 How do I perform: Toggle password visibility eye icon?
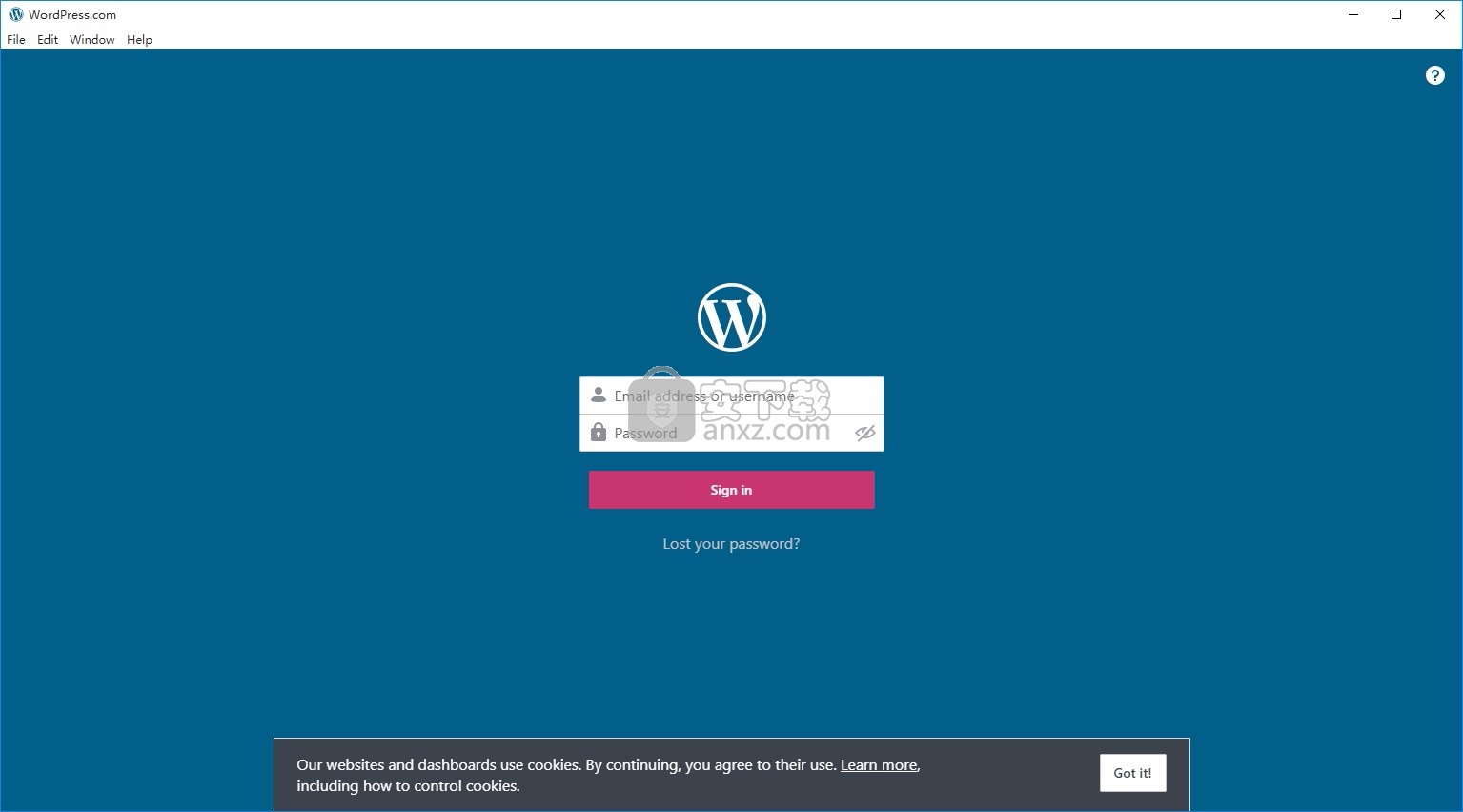click(x=864, y=433)
